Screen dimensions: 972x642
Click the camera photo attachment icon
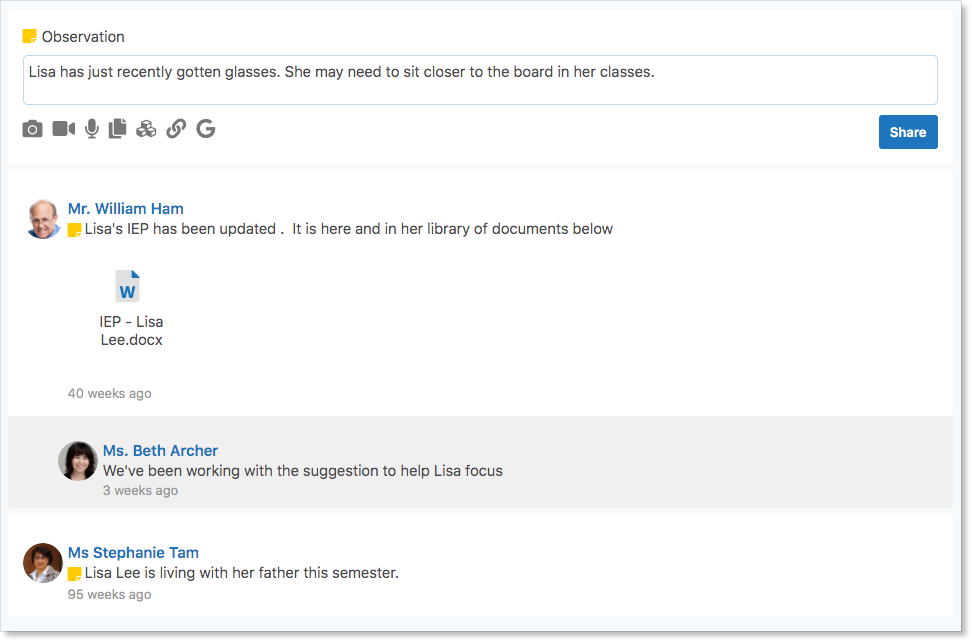point(33,129)
